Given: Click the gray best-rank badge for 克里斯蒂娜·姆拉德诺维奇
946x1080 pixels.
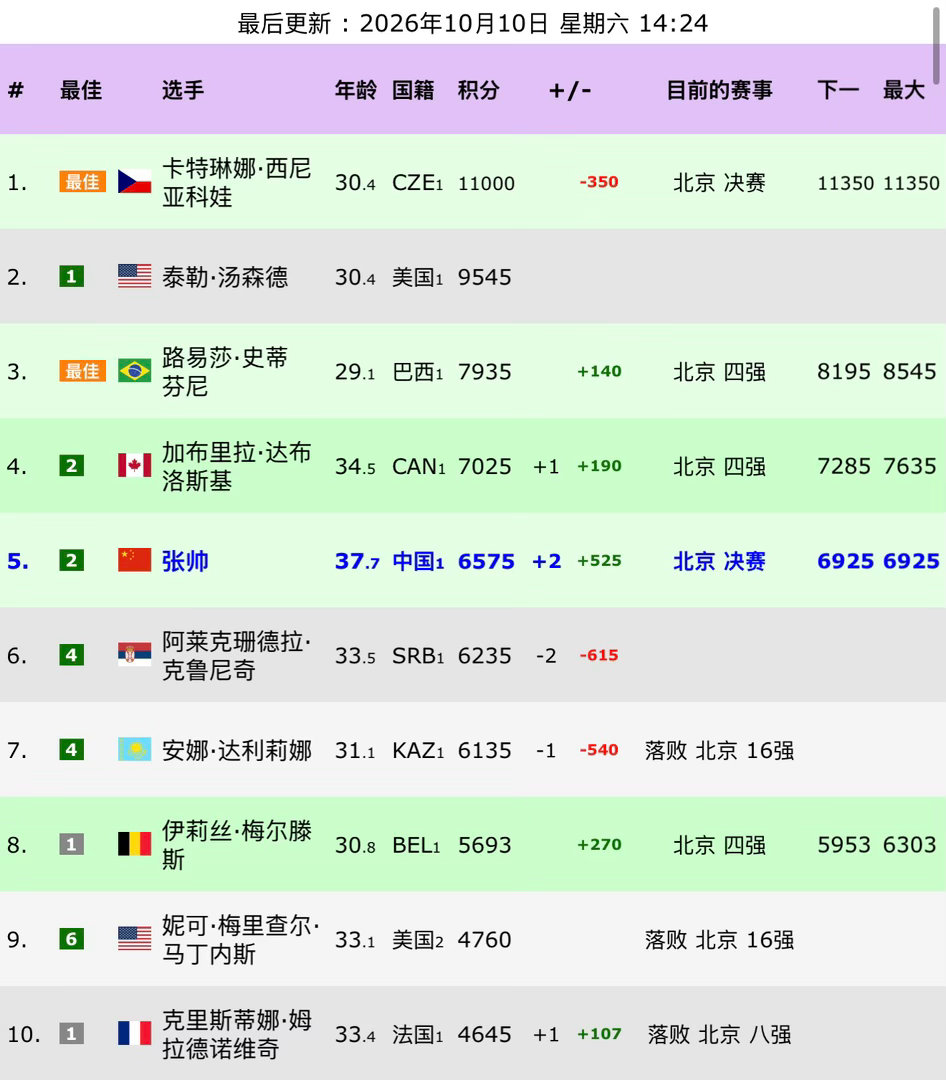Looking at the screenshot, I should coord(72,1033).
